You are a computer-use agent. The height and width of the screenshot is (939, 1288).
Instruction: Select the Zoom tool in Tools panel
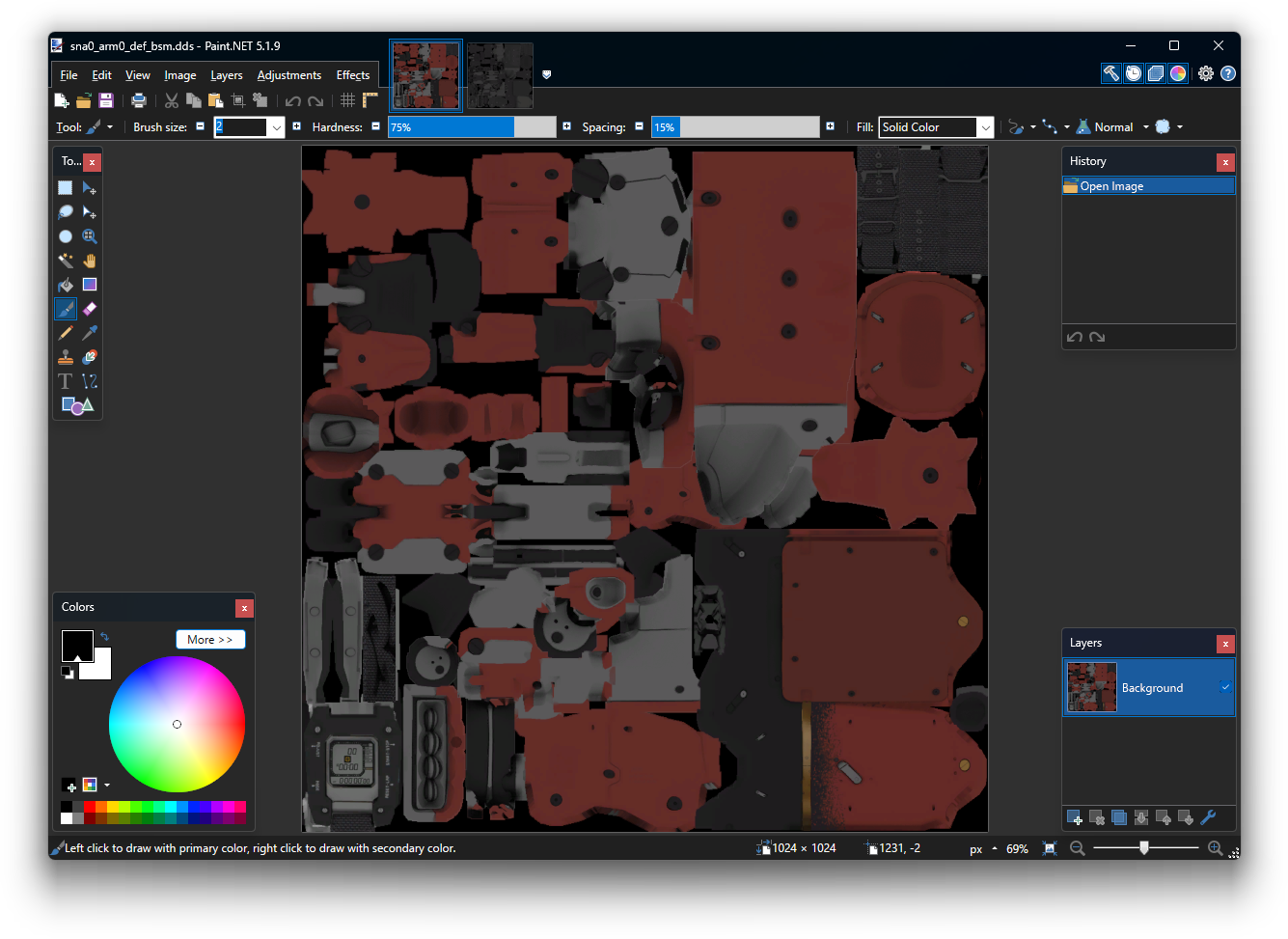point(90,236)
